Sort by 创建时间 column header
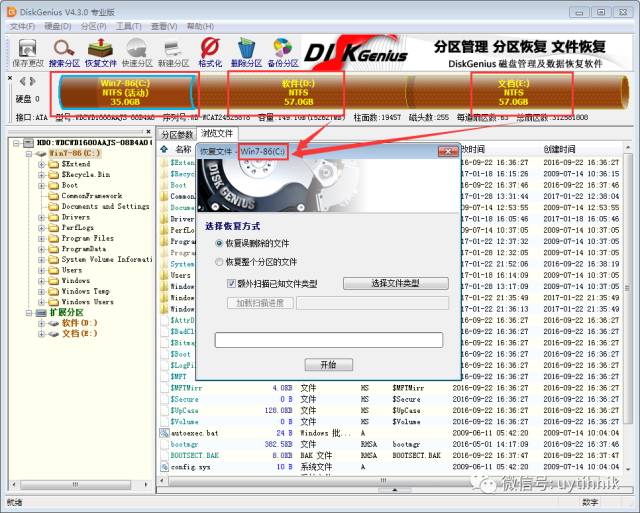This screenshot has width=640, height=513. (559, 149)
